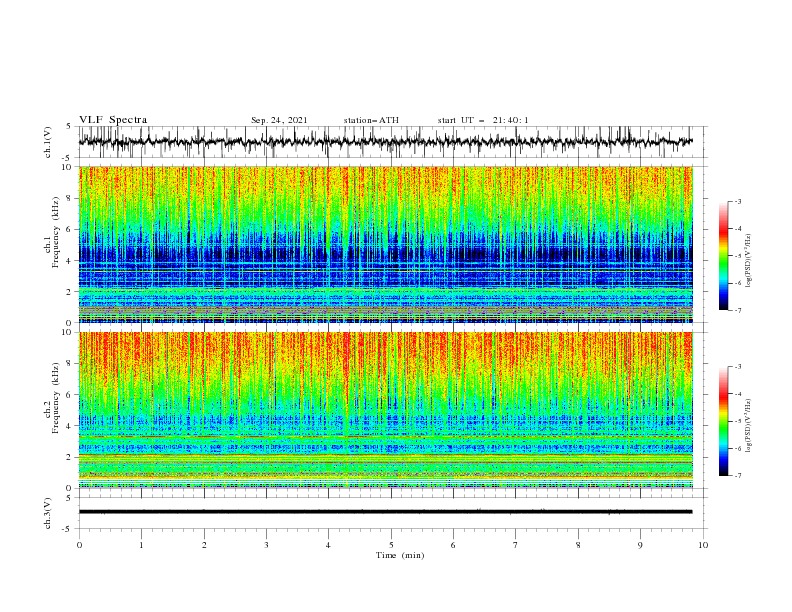
Task: Click the time axis tick '3'
Action: coord(266,545)
